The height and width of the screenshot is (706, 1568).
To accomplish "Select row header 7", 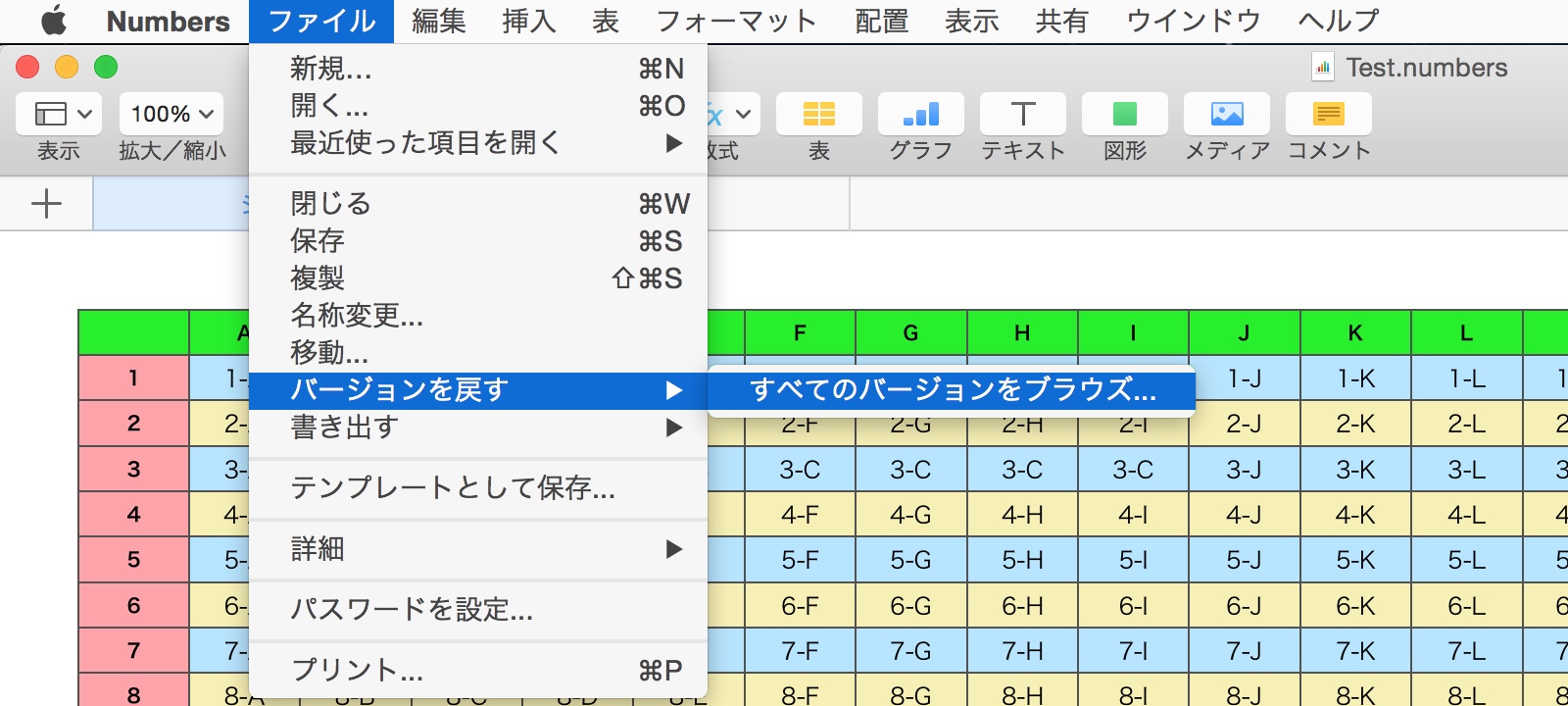I will pos(133,651).
